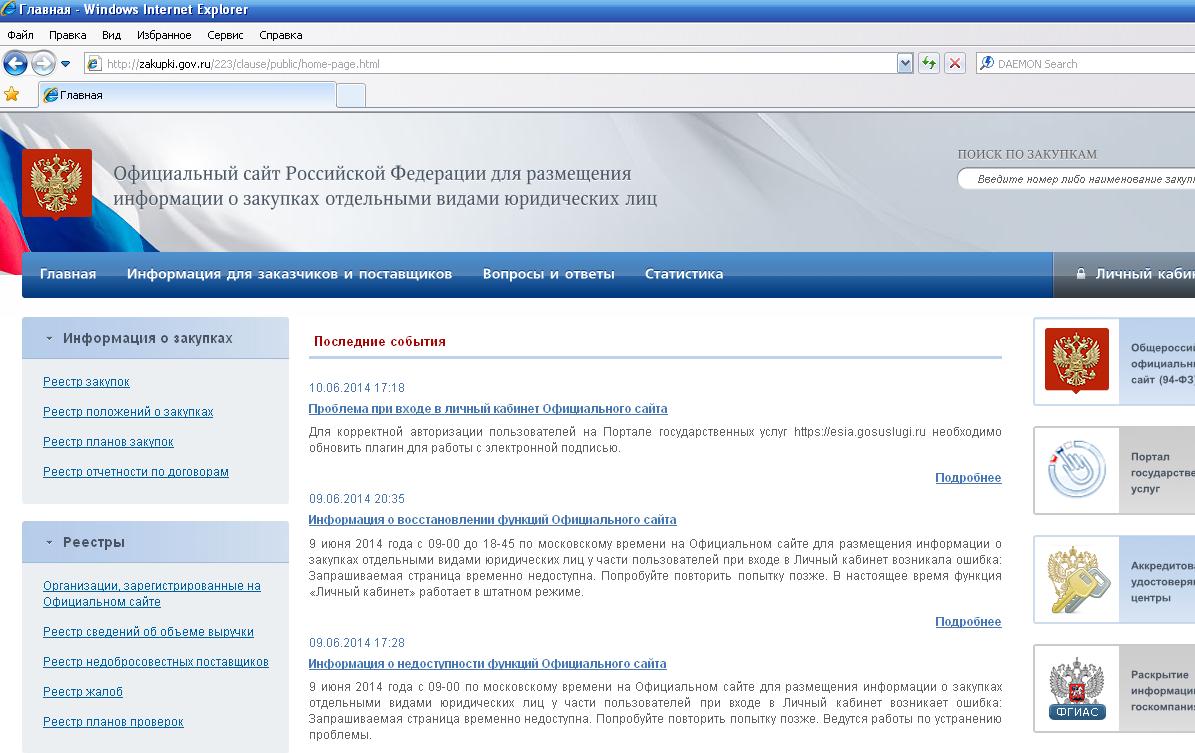Click Реестр недобросовестных поставщиков link

coord(155,662)
